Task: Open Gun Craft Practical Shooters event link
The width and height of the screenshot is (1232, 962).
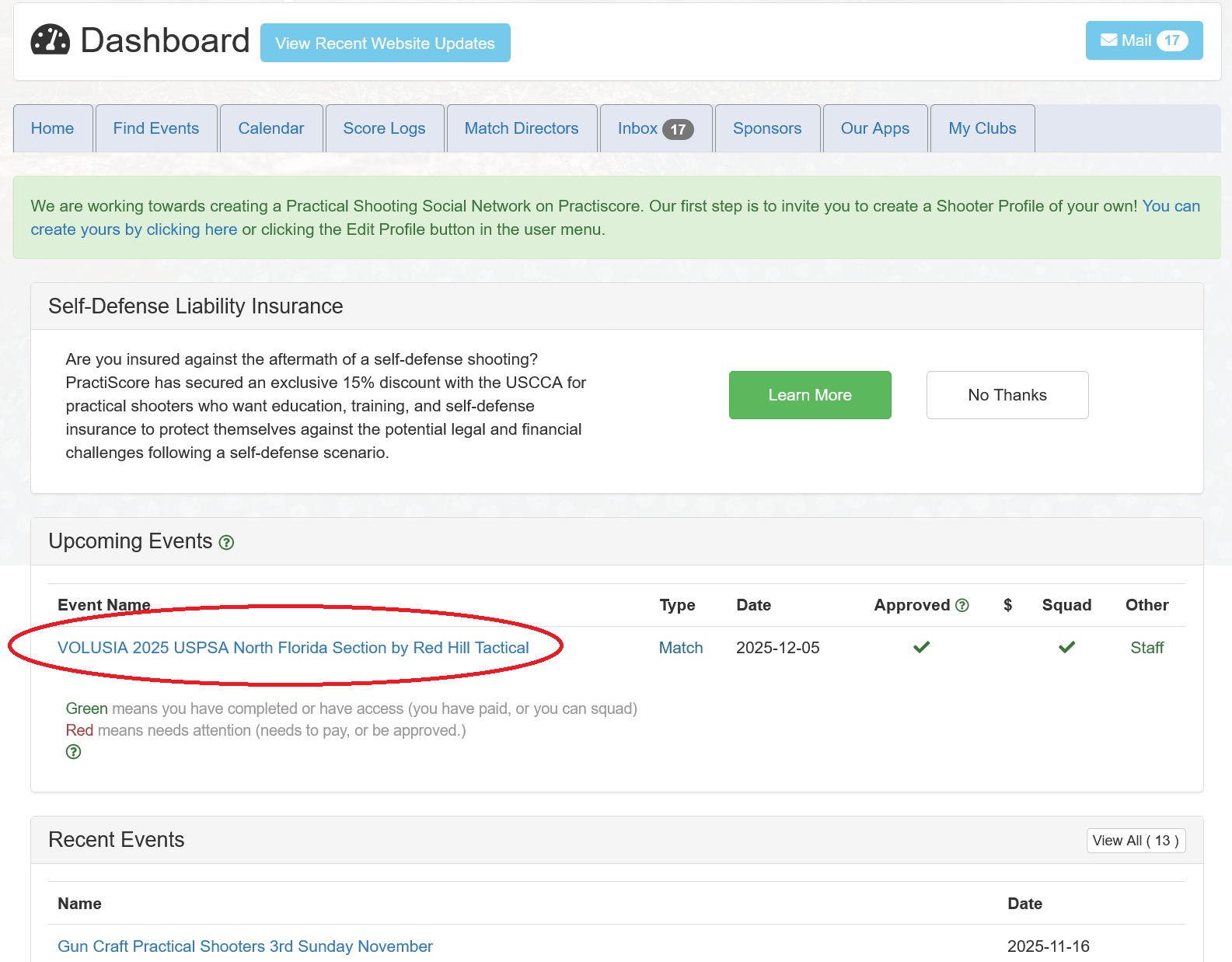Action: [x=245, y=946]
